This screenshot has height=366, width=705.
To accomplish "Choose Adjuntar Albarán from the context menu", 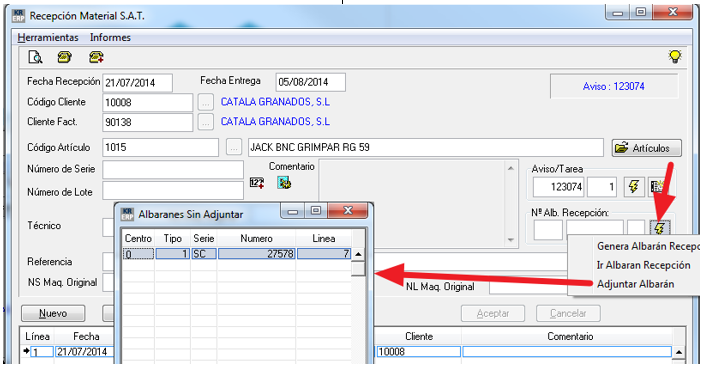I will pos(635,284).
